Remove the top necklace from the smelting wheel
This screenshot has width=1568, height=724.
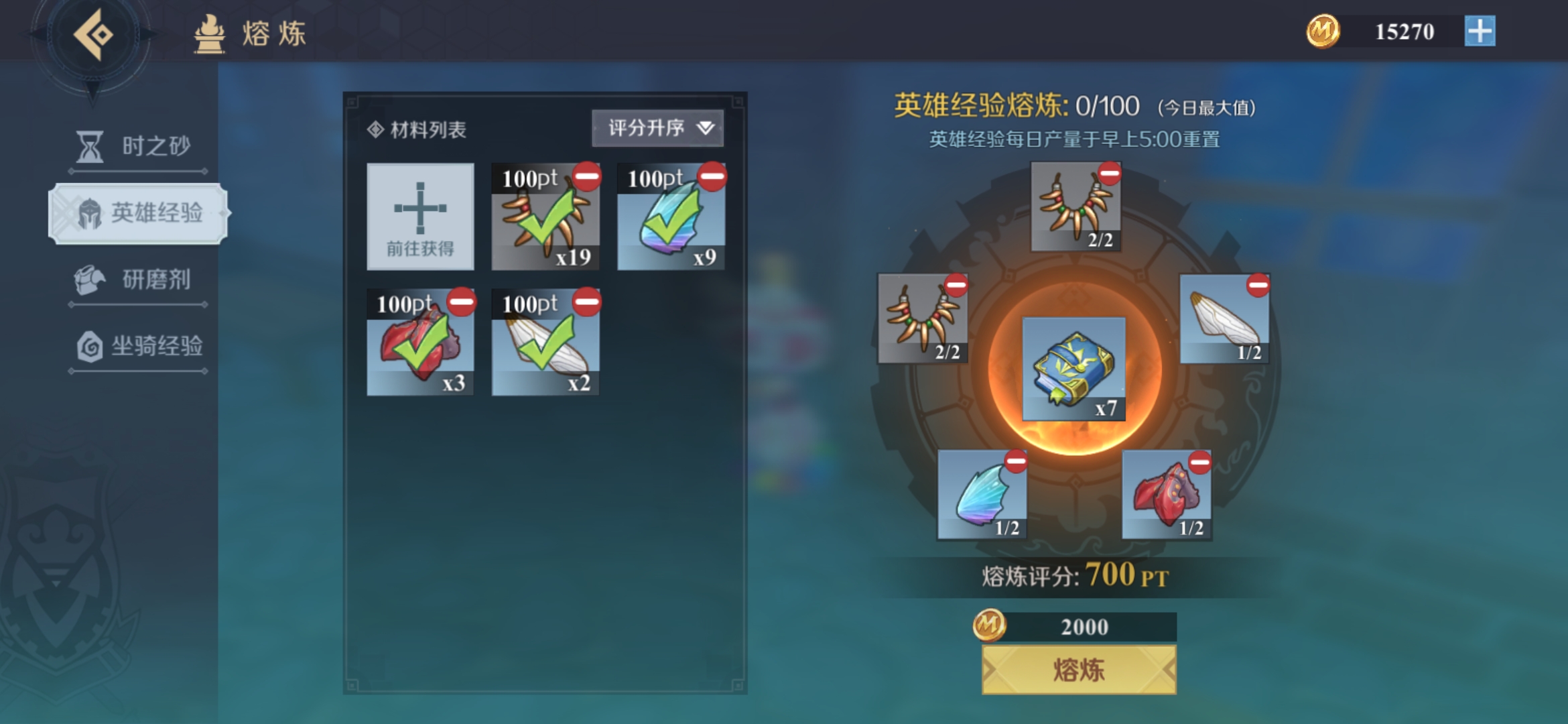tap(1109, 174)
